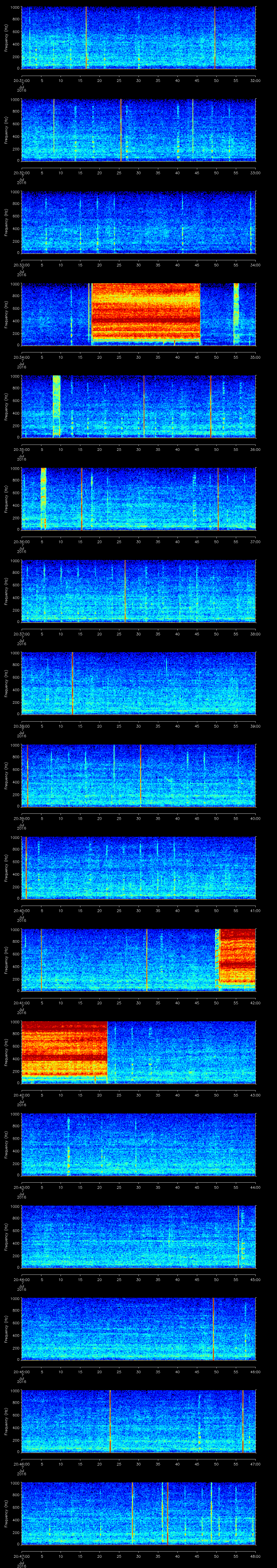Click the 20:47:00 start time label
Viewport: 277px width, 1568px height.
pyautogui.click(x=21, y=1556)
